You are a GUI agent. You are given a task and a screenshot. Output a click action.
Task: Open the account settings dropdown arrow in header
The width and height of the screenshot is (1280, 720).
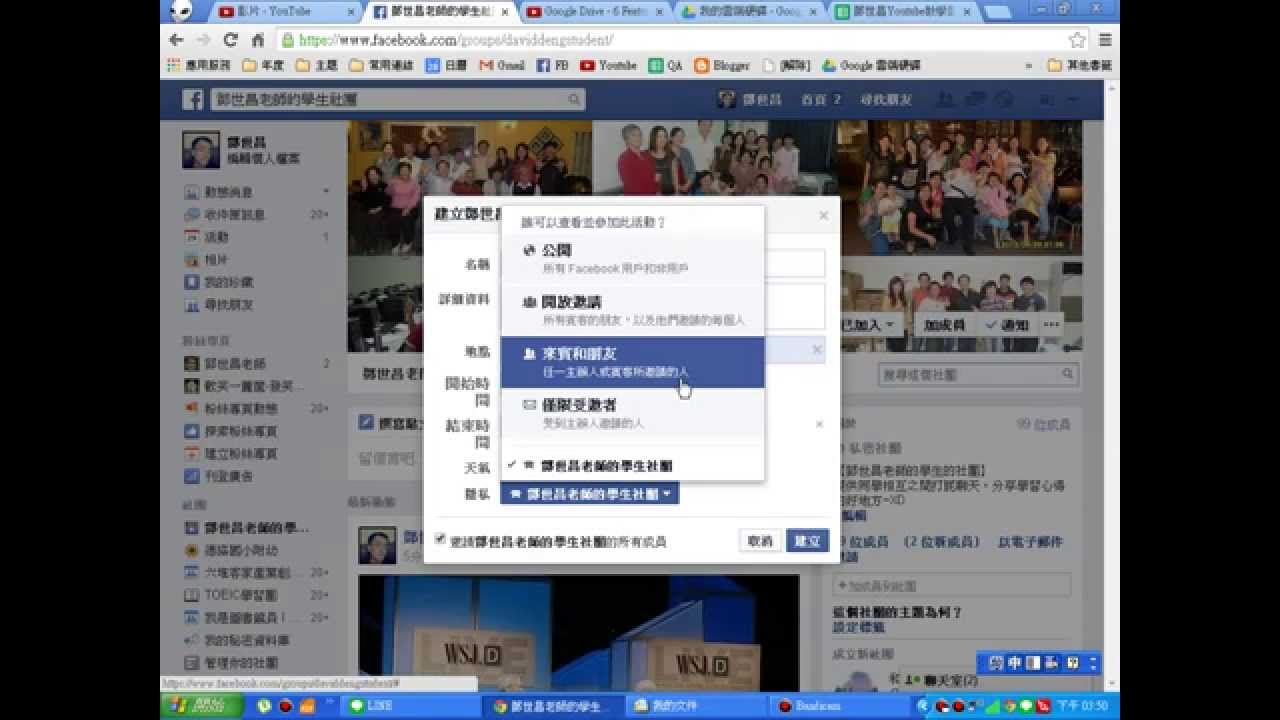click(x=1072, y=100)
